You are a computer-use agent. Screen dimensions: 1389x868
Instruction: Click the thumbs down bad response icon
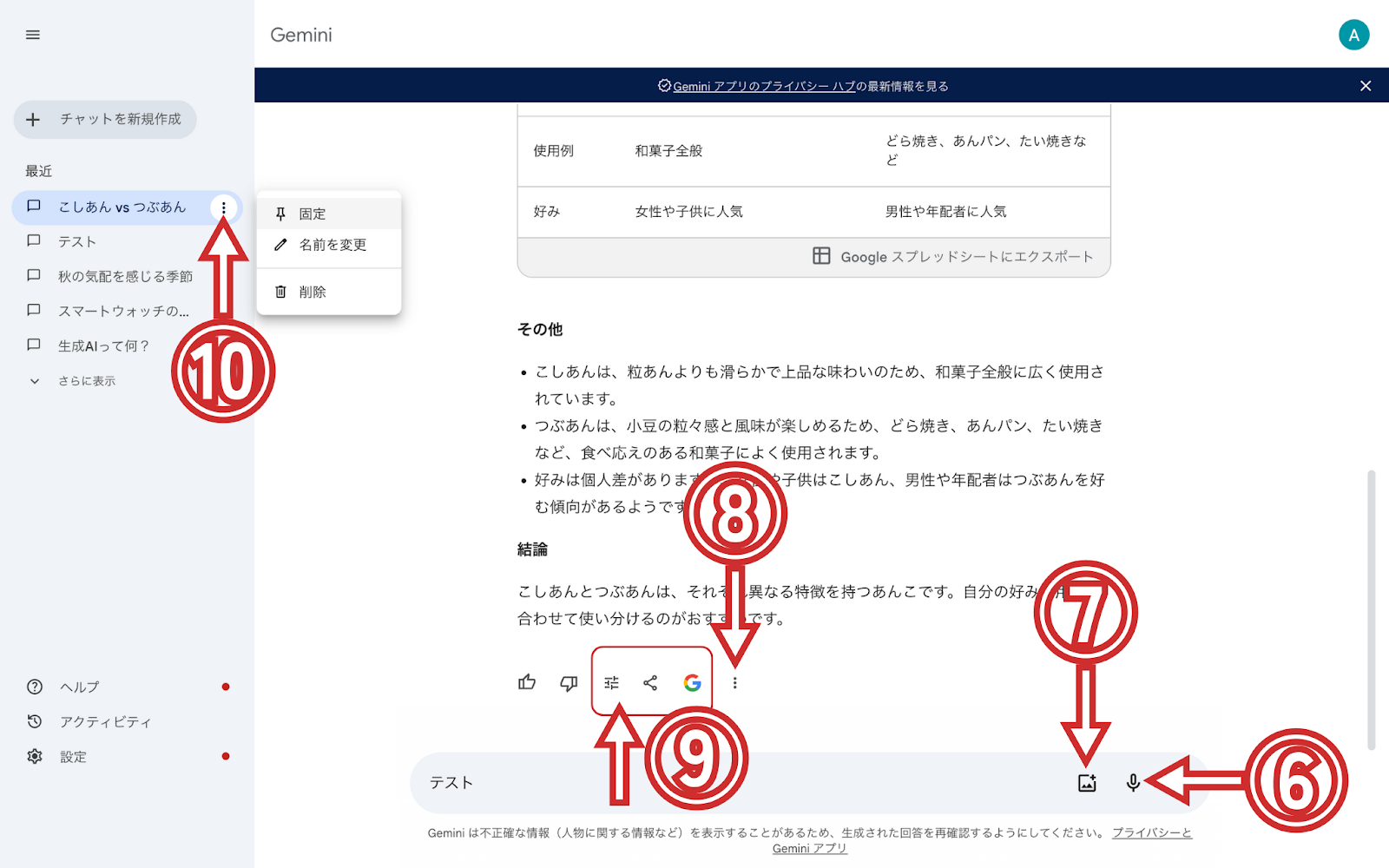pos(569,683)
